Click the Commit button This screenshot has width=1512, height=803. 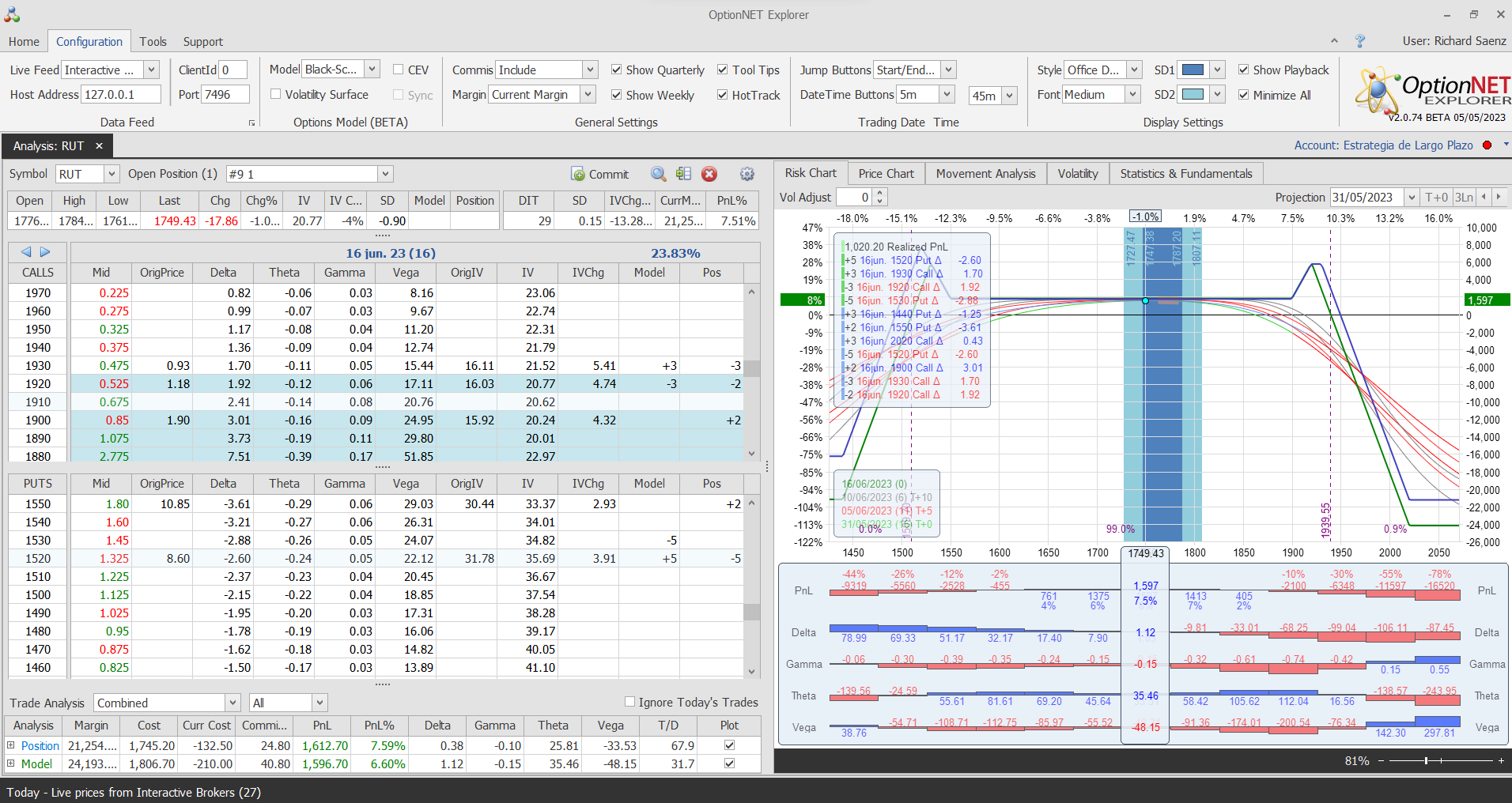pos(599,174)
